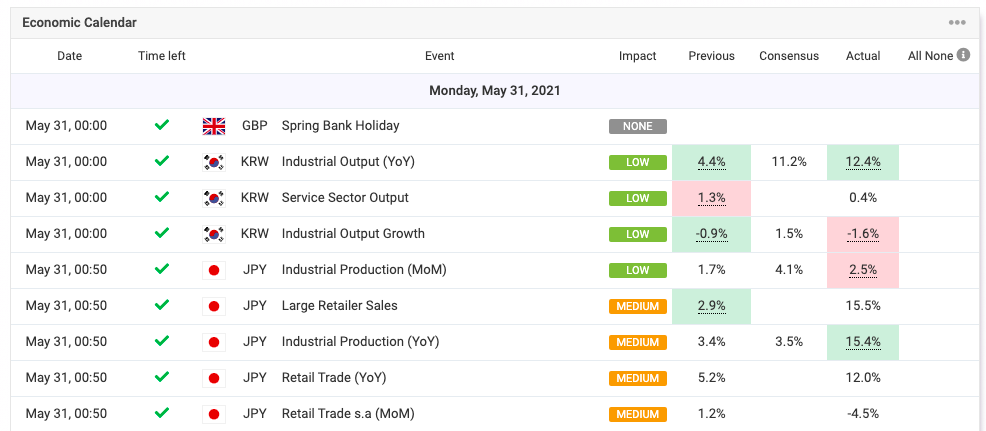This screenshot has width=986, height=431.
Task: Click the UK flag for Spring Bank Holiday
Action: [214, 126]
